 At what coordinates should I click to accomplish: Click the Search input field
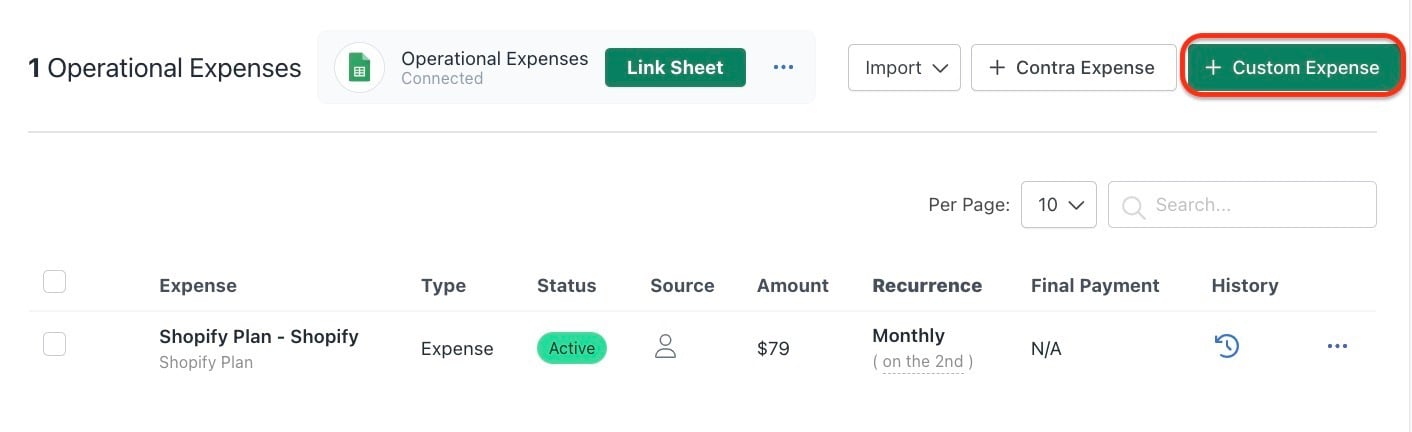coord(1242,204)
